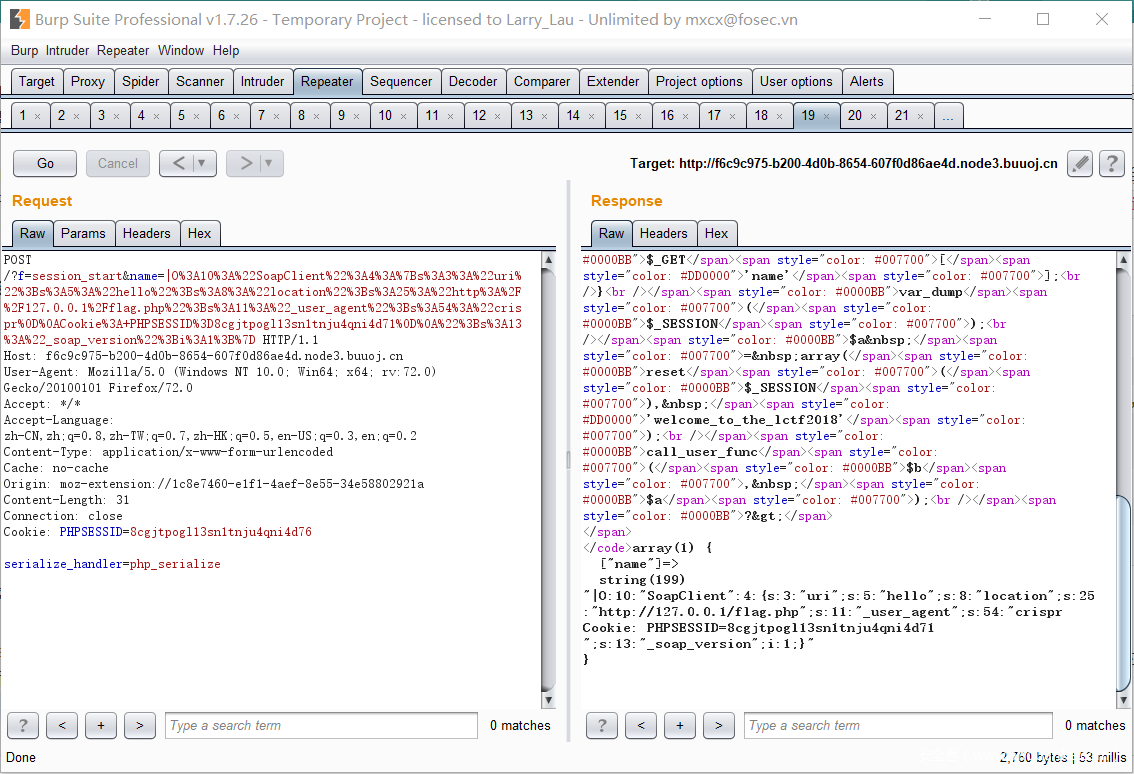Image resolution: width=1134 pixels, height=774 pixels.
Task: Go to previous match in request search
Action: pos(62,726)
